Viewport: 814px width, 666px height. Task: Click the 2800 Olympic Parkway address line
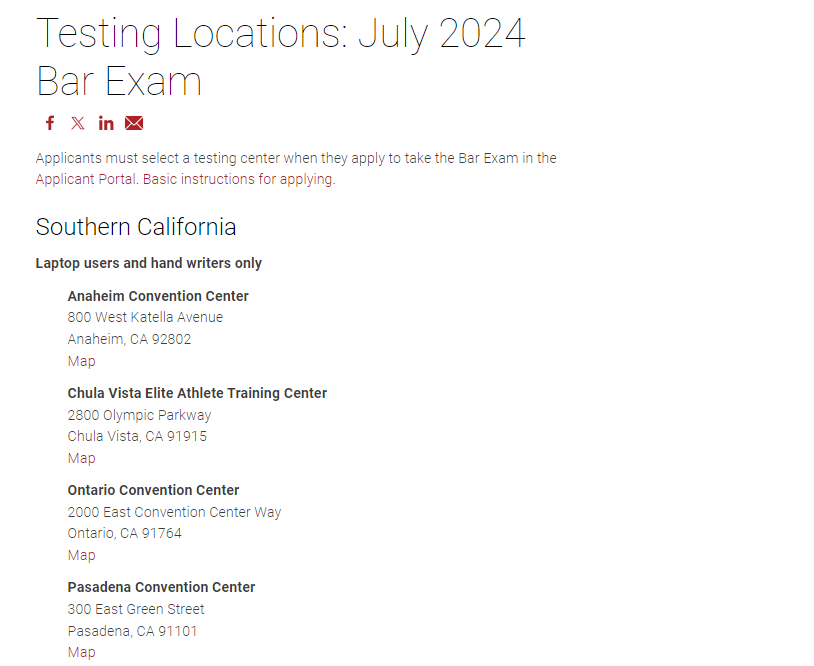point(139,415)
